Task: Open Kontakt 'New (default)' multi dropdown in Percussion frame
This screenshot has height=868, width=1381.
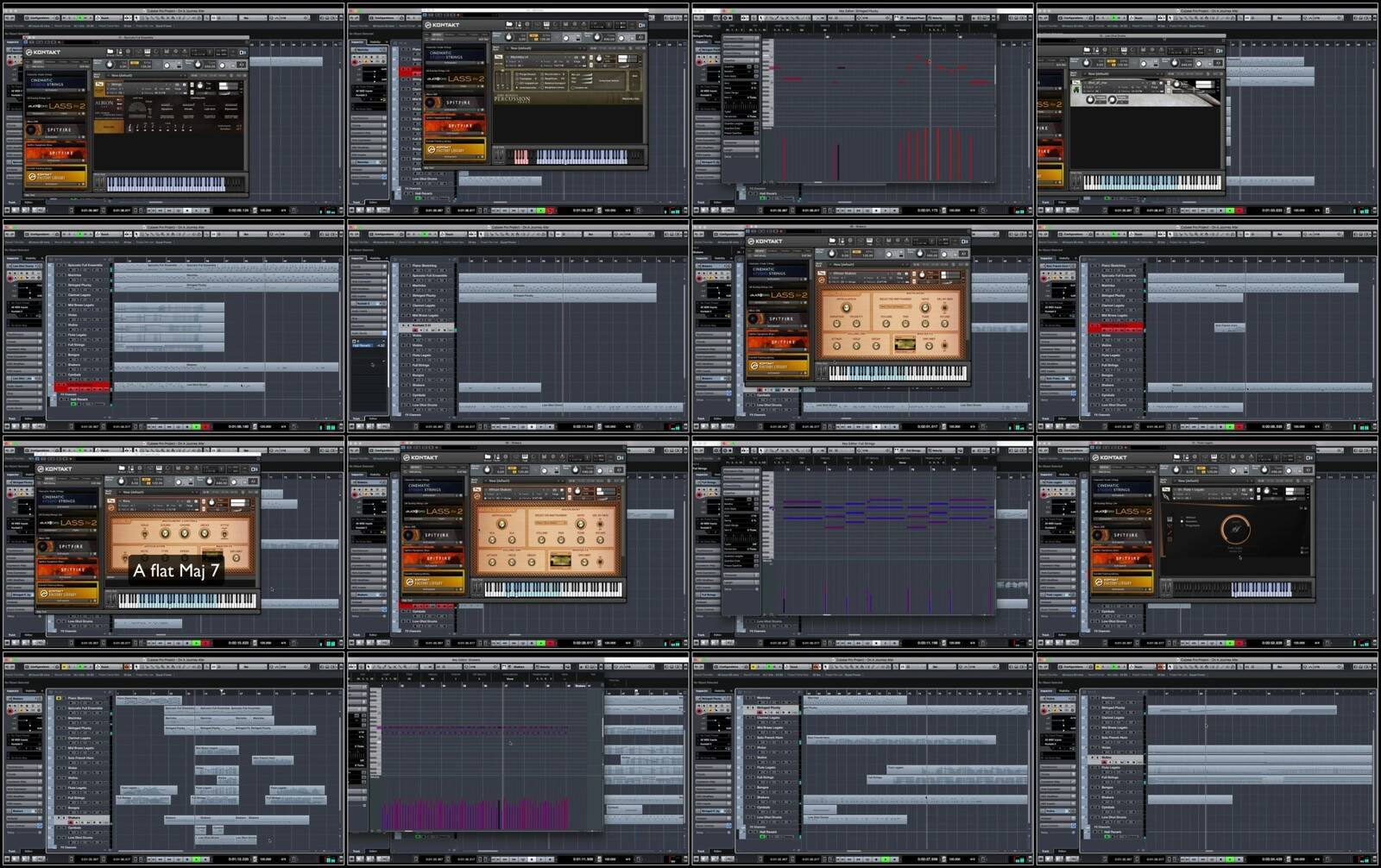Action: [x=523, y=48]
